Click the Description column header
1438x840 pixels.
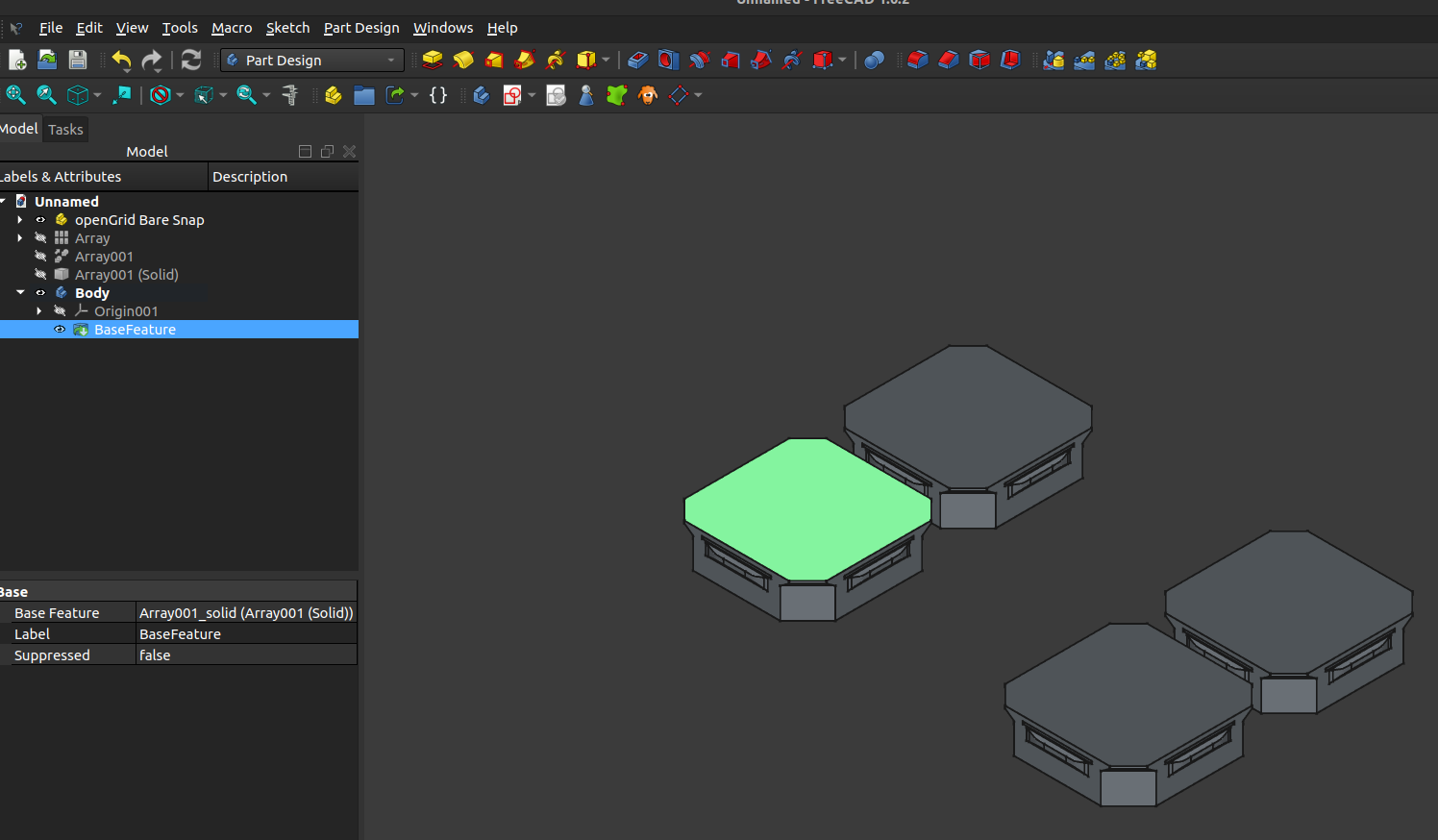[x=250, y=177]
